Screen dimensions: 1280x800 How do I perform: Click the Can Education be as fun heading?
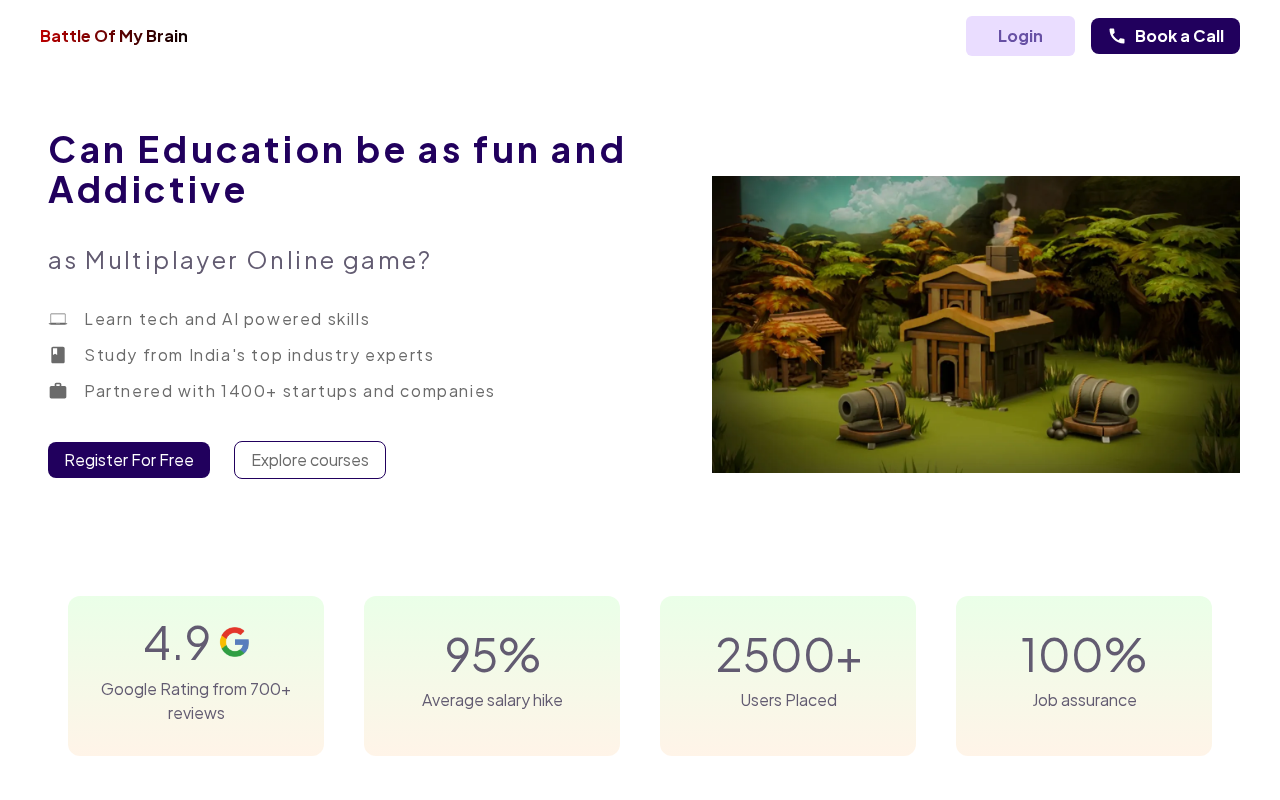[x=337, y=169]
